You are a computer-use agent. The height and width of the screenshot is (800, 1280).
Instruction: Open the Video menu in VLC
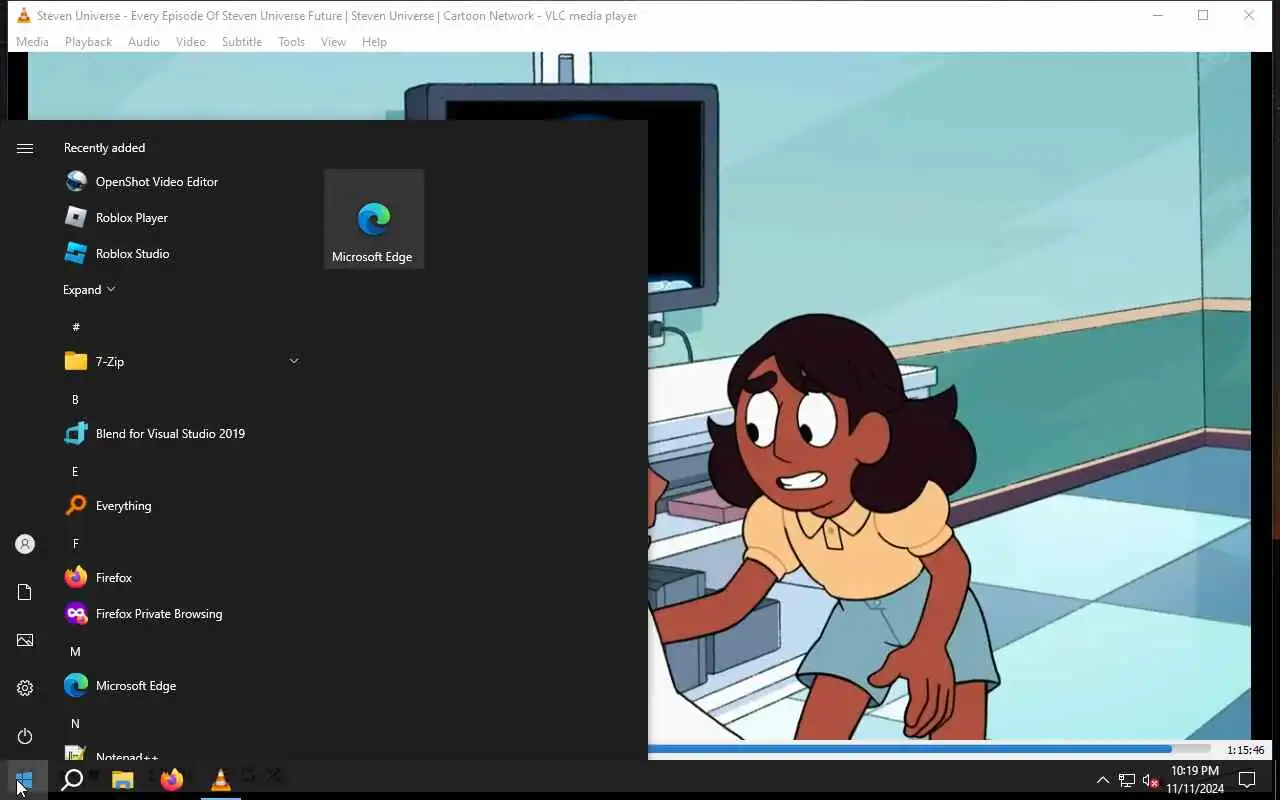(190, 42)
